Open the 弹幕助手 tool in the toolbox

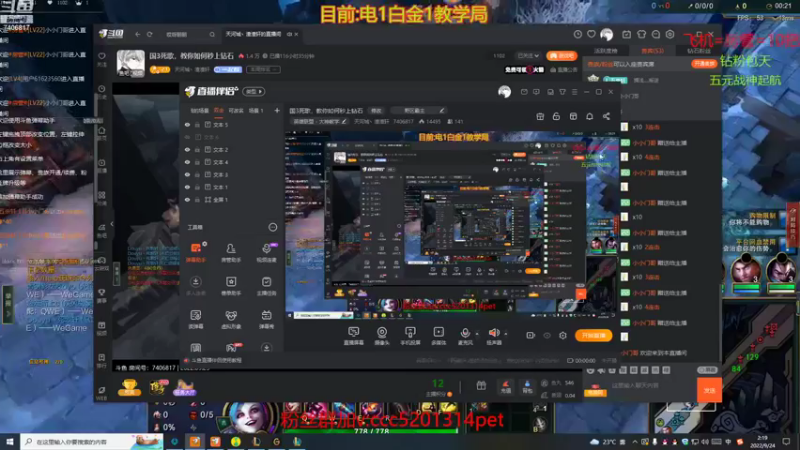click(x=196, y=252)
